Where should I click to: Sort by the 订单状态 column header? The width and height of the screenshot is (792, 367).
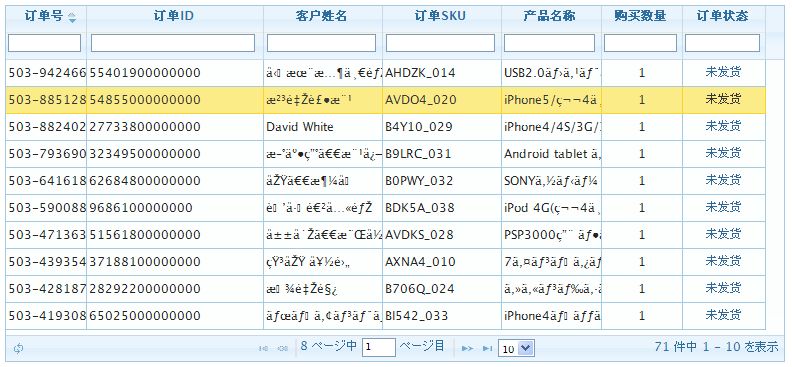coord(722,16)
